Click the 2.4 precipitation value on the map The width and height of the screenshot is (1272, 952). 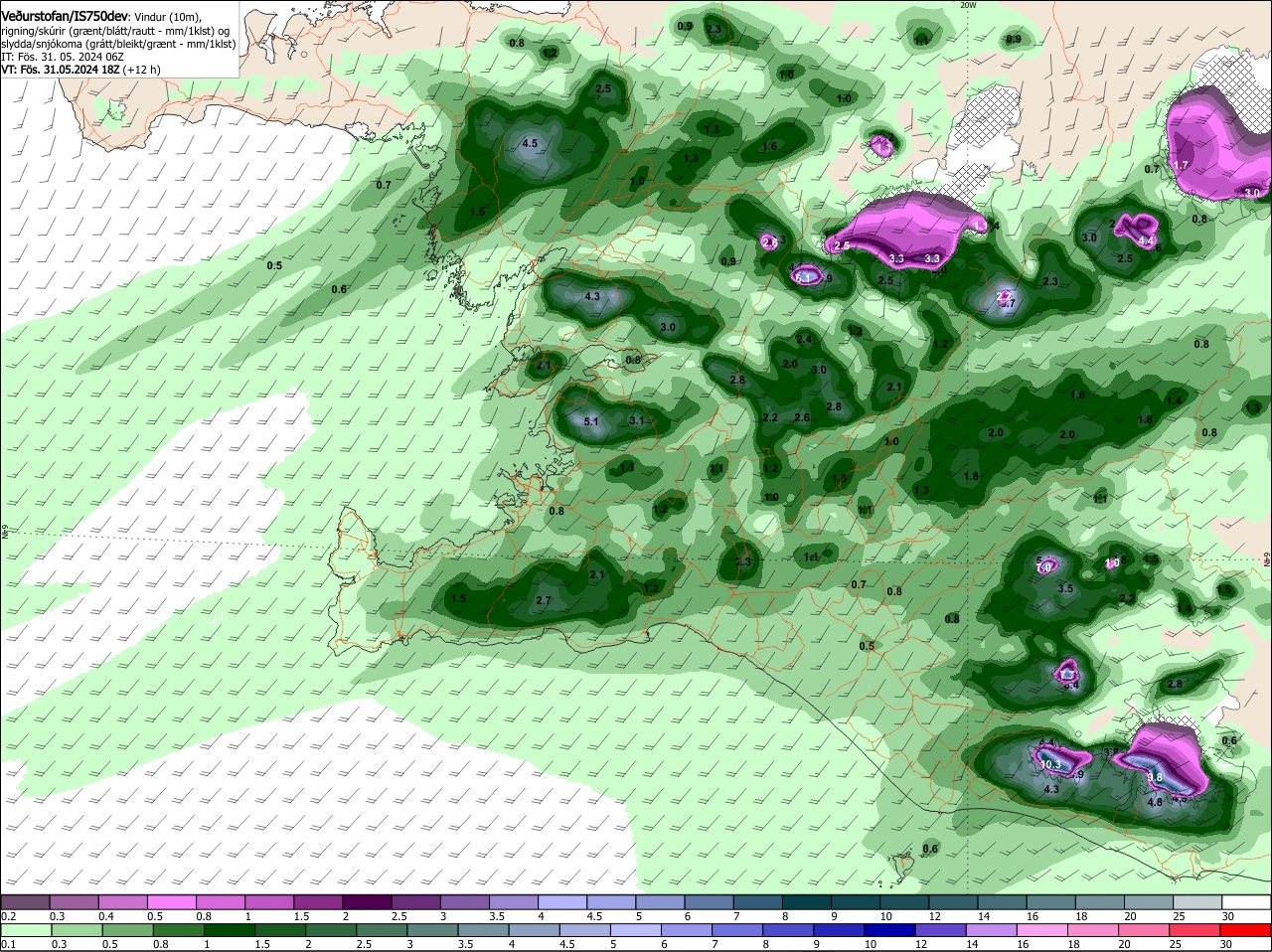coord(805,340)
